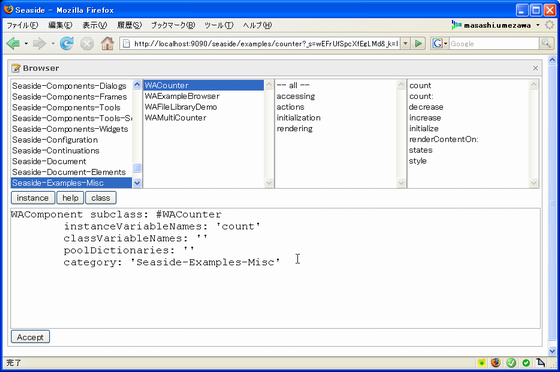The width and height of the screenshot is (560, 372).
Task: Open the 表示 (View) menu
Action: tap(95, 25)
